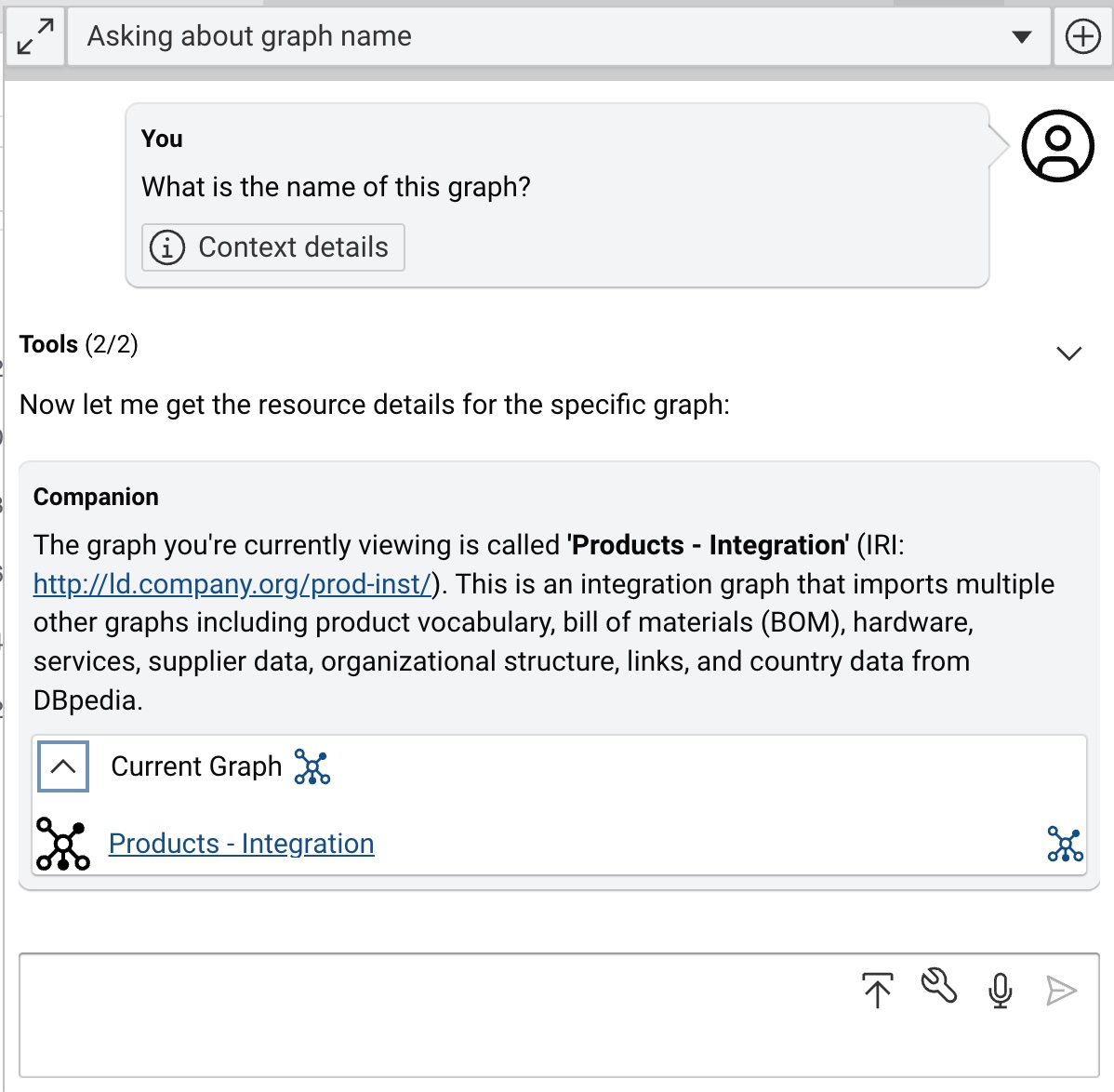Click the Current Graph label

[196, 766]
